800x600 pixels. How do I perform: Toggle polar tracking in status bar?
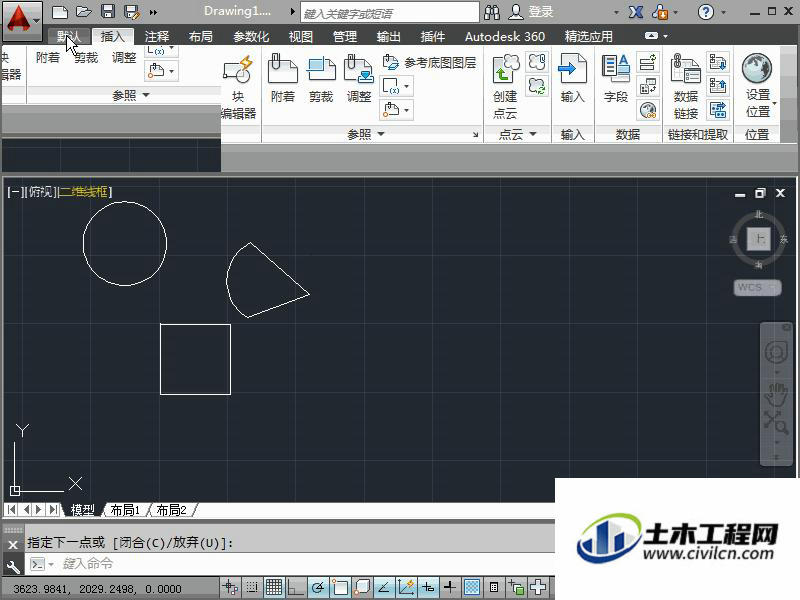(318, 587)
